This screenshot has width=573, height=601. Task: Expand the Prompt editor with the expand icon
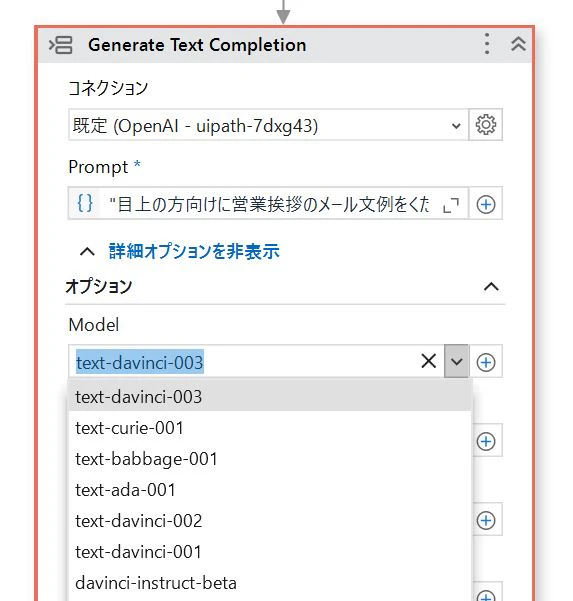[451, 205]
